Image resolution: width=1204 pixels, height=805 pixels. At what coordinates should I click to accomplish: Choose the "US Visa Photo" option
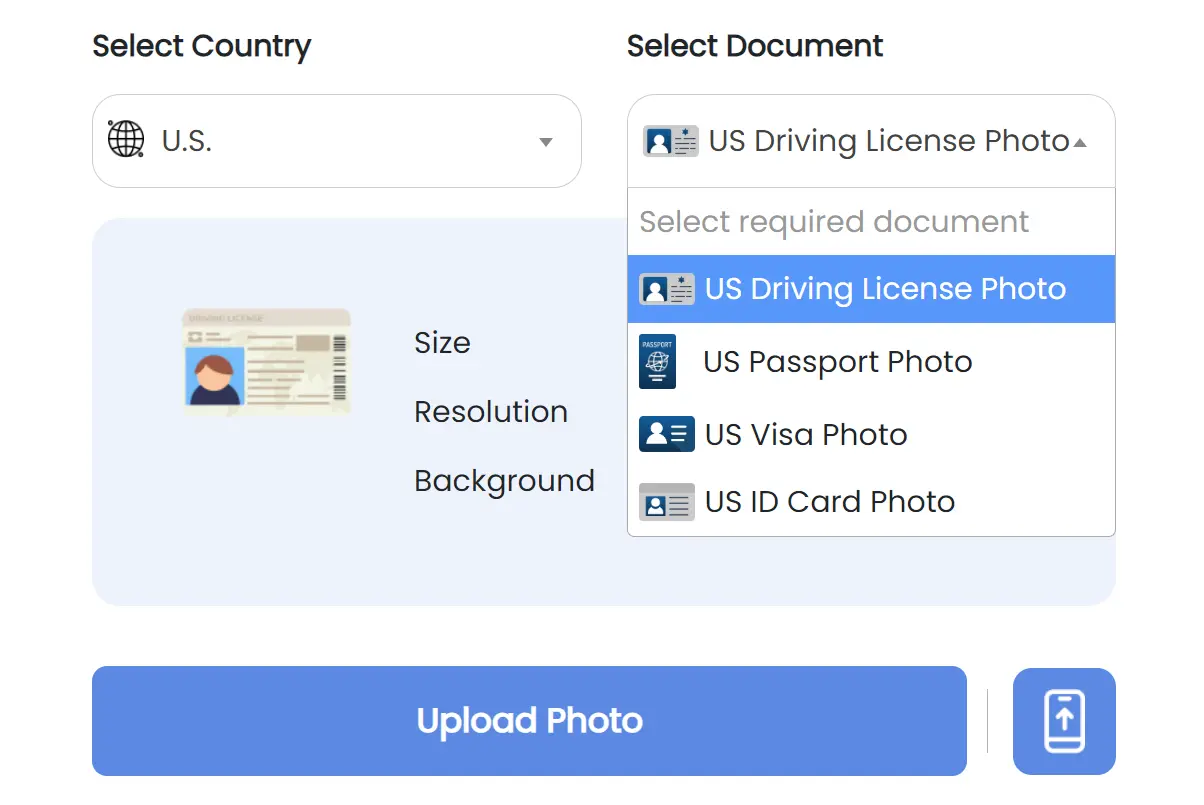click(806, 434)
